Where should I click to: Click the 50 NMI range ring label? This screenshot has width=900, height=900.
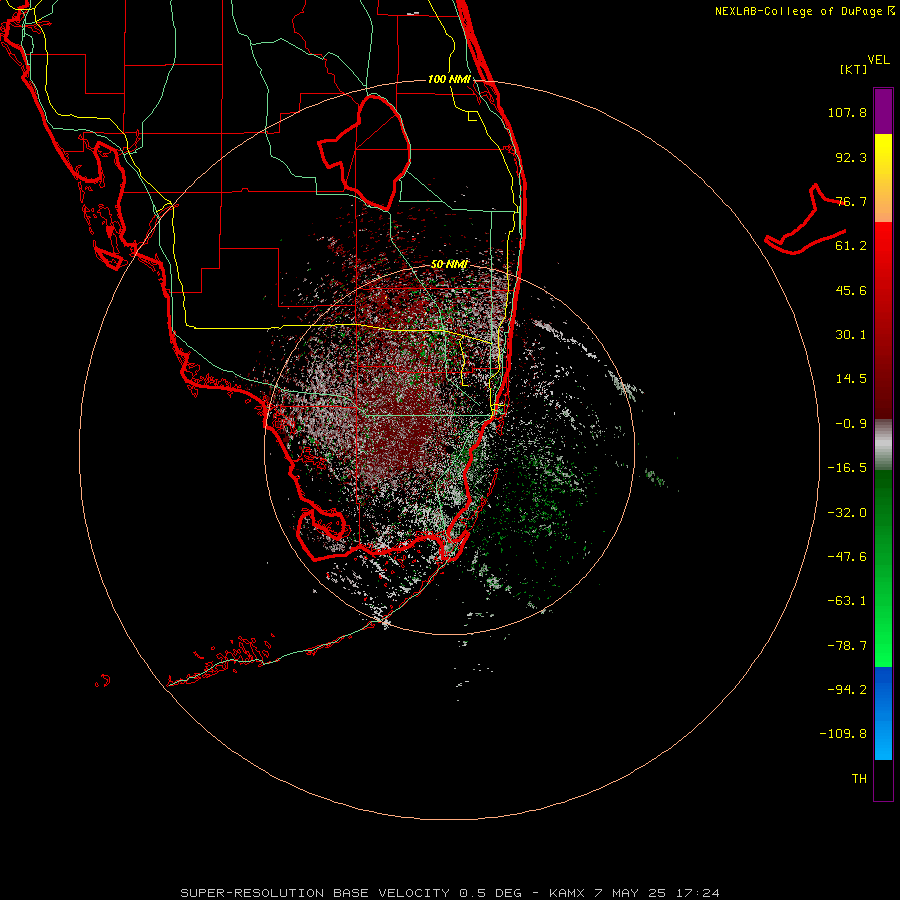[x=449, y=264]
